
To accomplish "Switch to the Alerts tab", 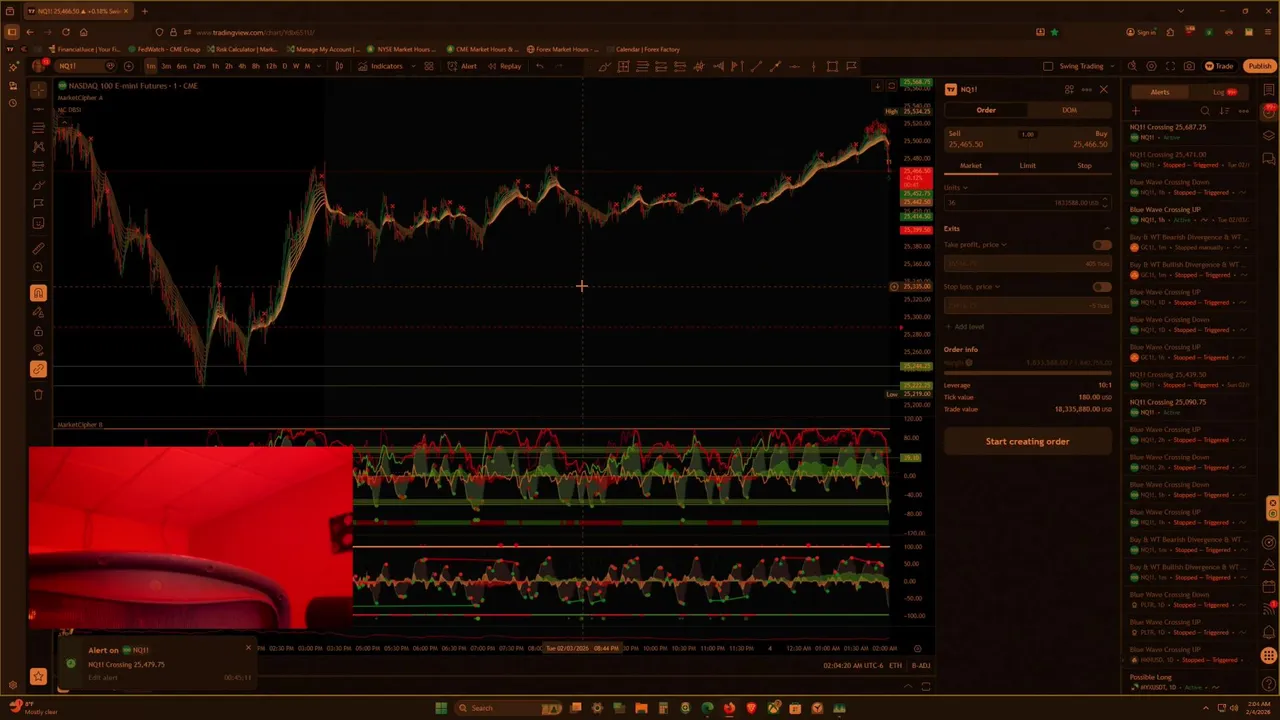I will (x=1159, y=92).
